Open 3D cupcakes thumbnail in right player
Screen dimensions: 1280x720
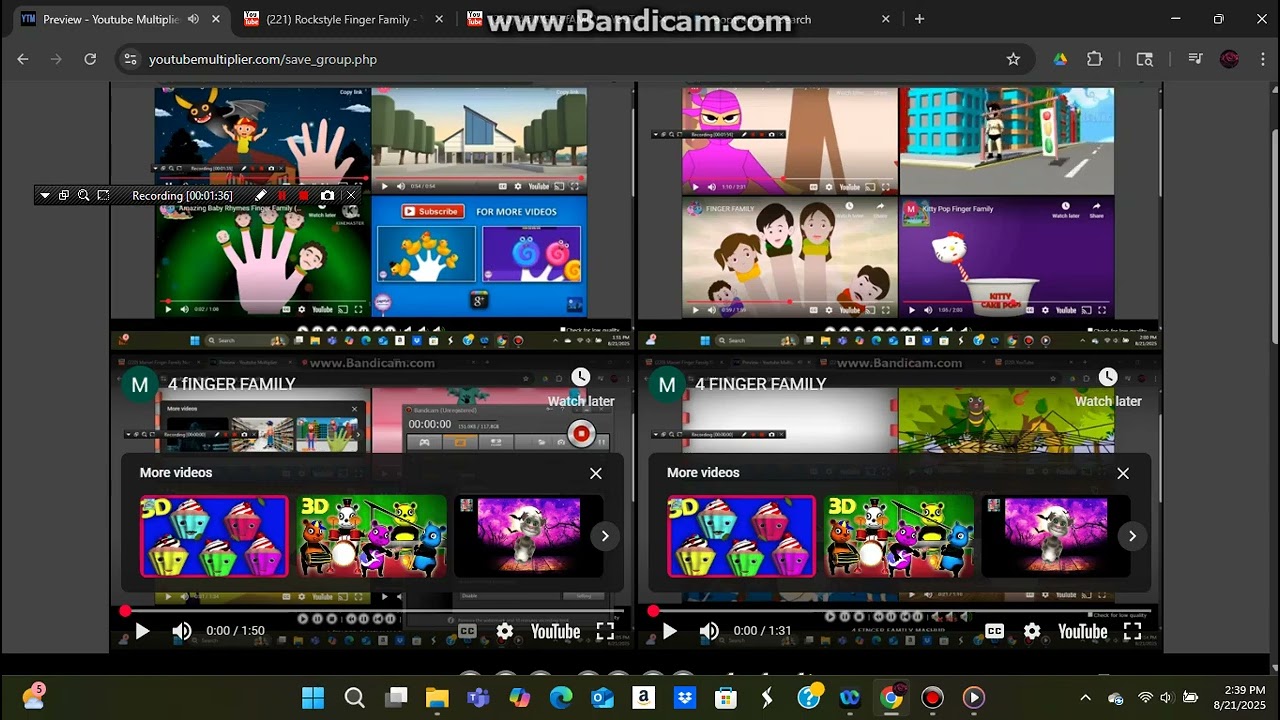click(x=741, y=536)
